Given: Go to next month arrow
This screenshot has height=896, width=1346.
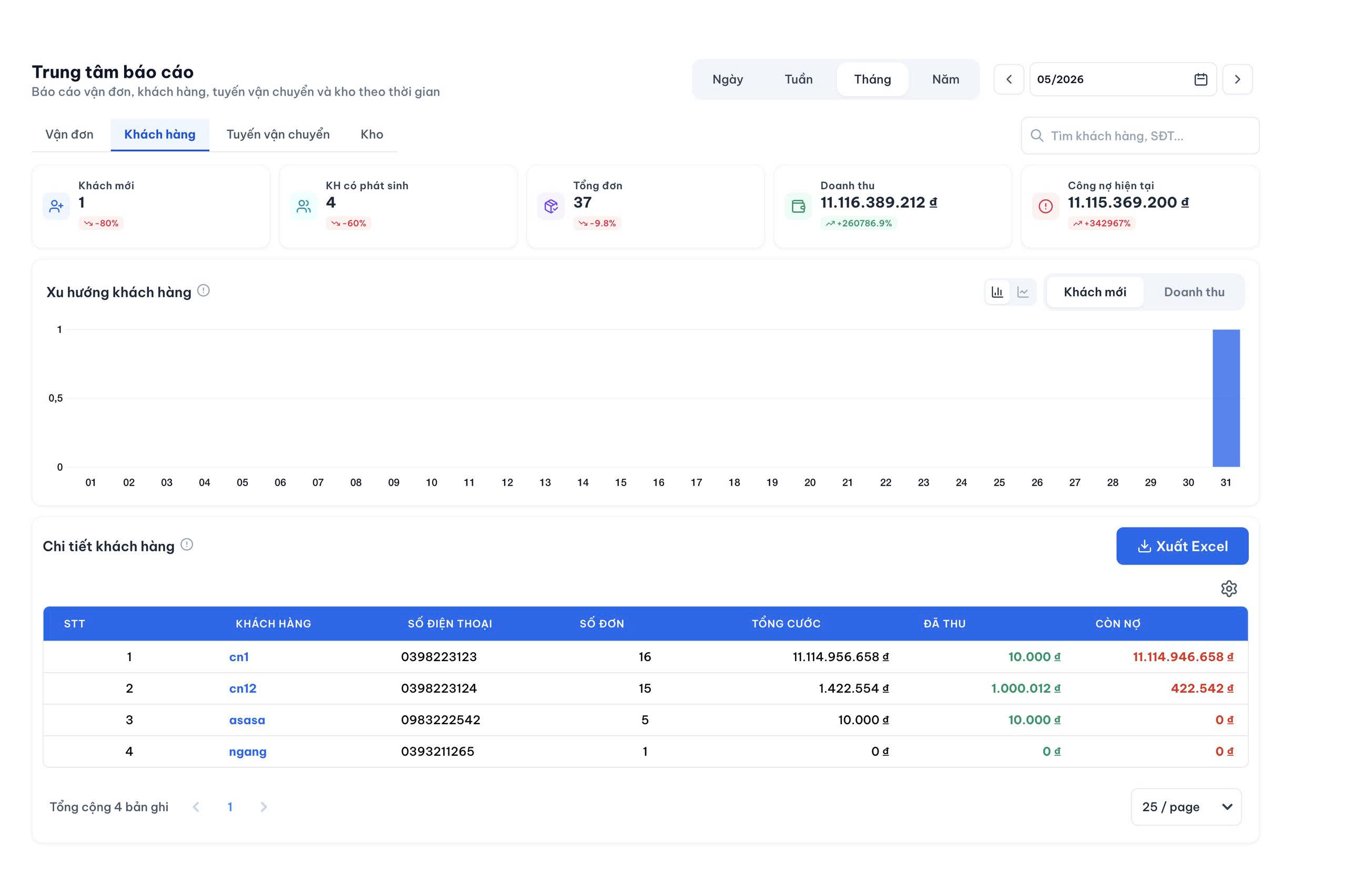Looking at the screenshot, I should tap(1237, 79).
